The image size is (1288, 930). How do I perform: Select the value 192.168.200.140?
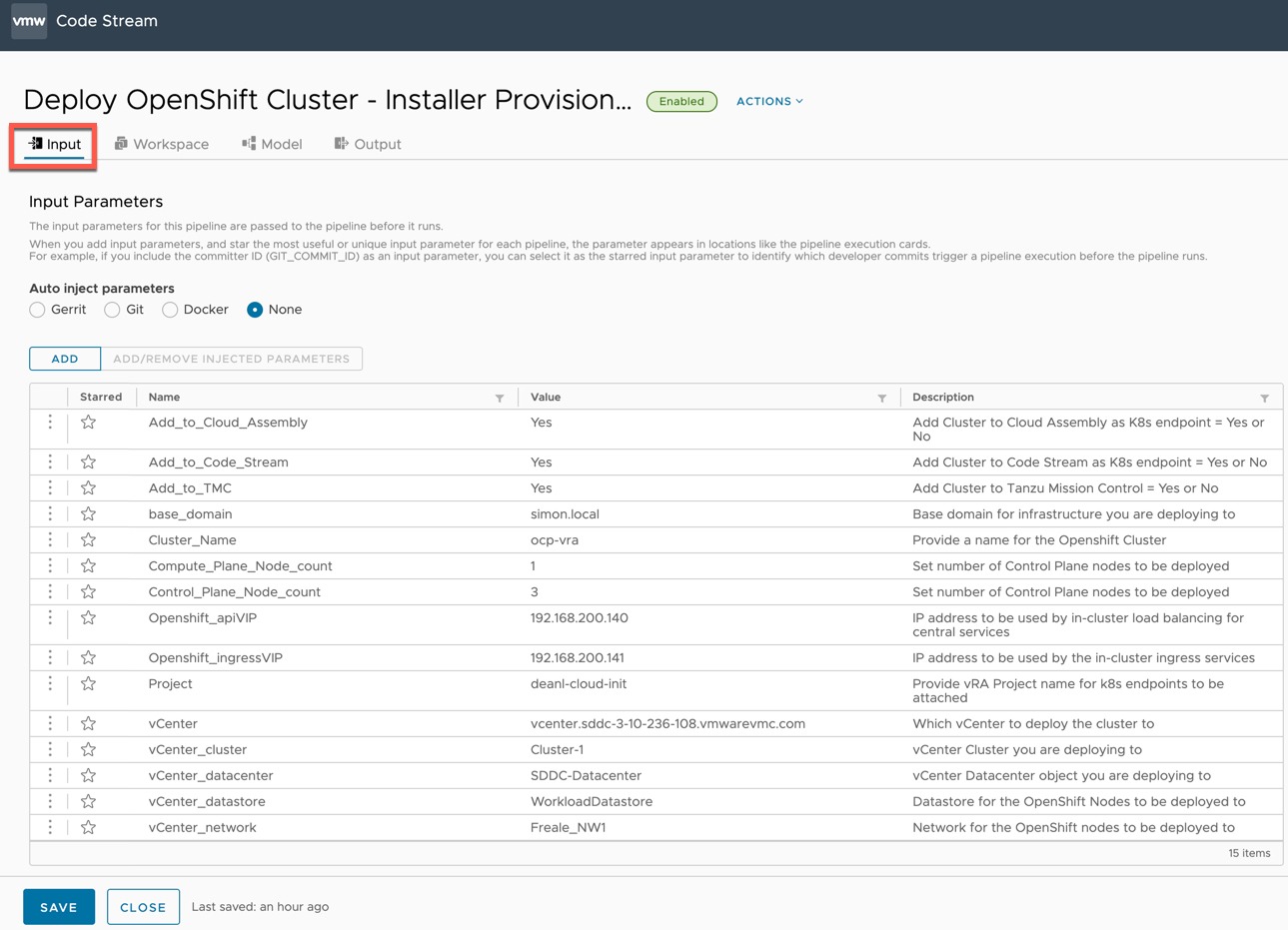pyautogui.click(x=580, y=618)
